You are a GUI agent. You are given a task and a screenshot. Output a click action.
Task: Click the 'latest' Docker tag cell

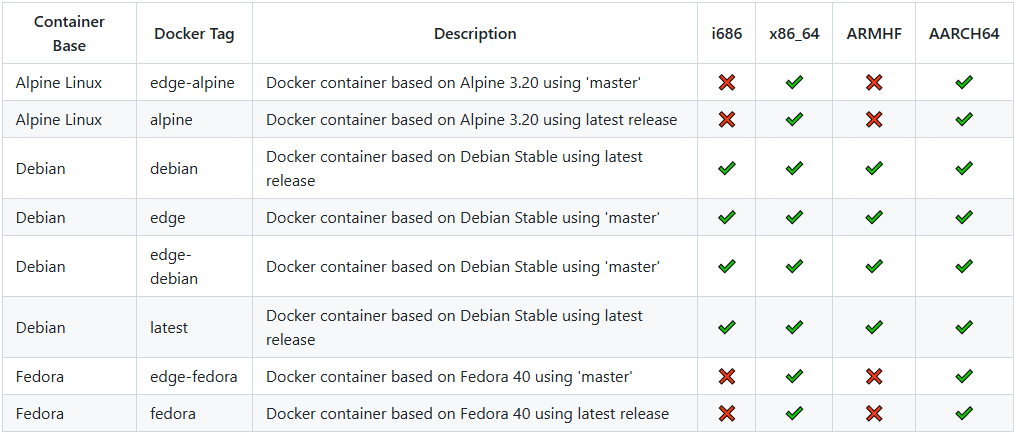pyautogui.click(x=169, y=328)
